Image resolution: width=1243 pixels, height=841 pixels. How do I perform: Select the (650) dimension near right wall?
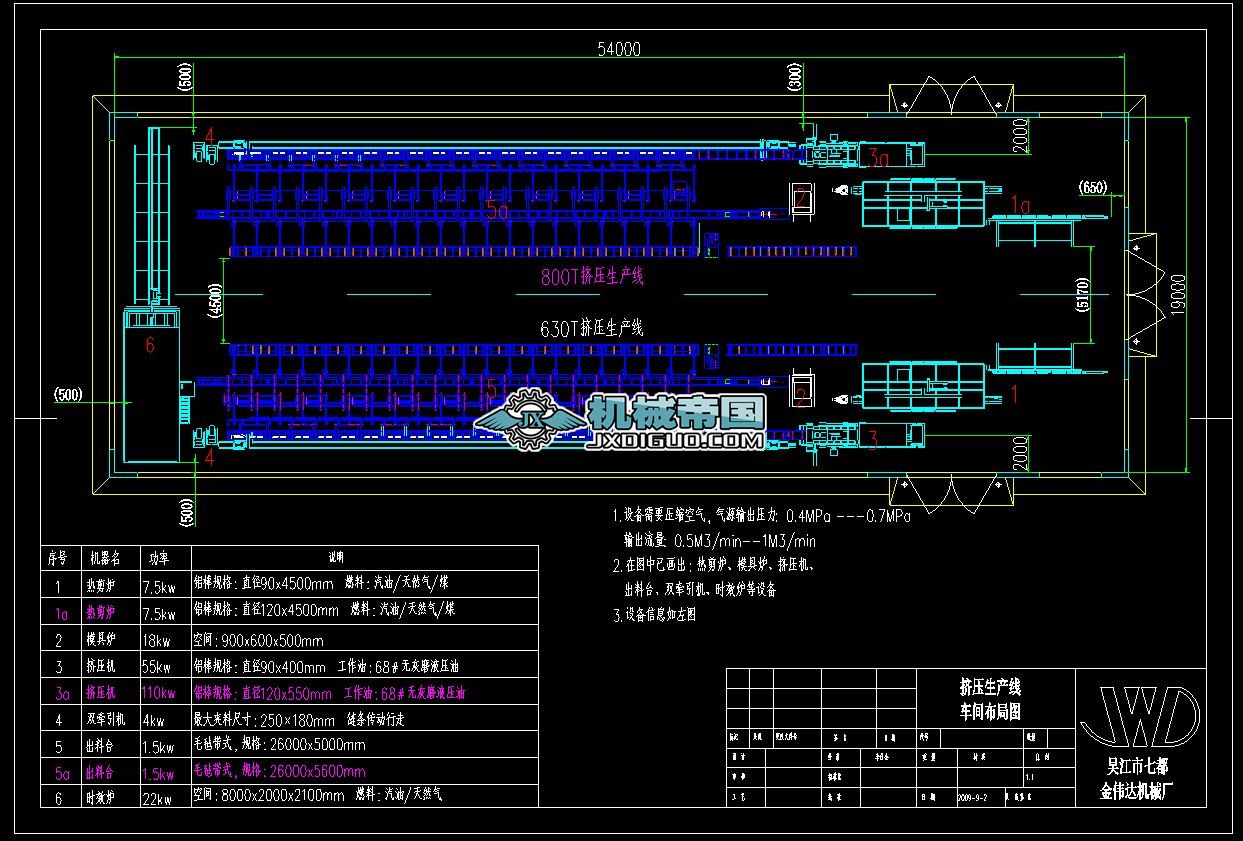(1092, 188)
